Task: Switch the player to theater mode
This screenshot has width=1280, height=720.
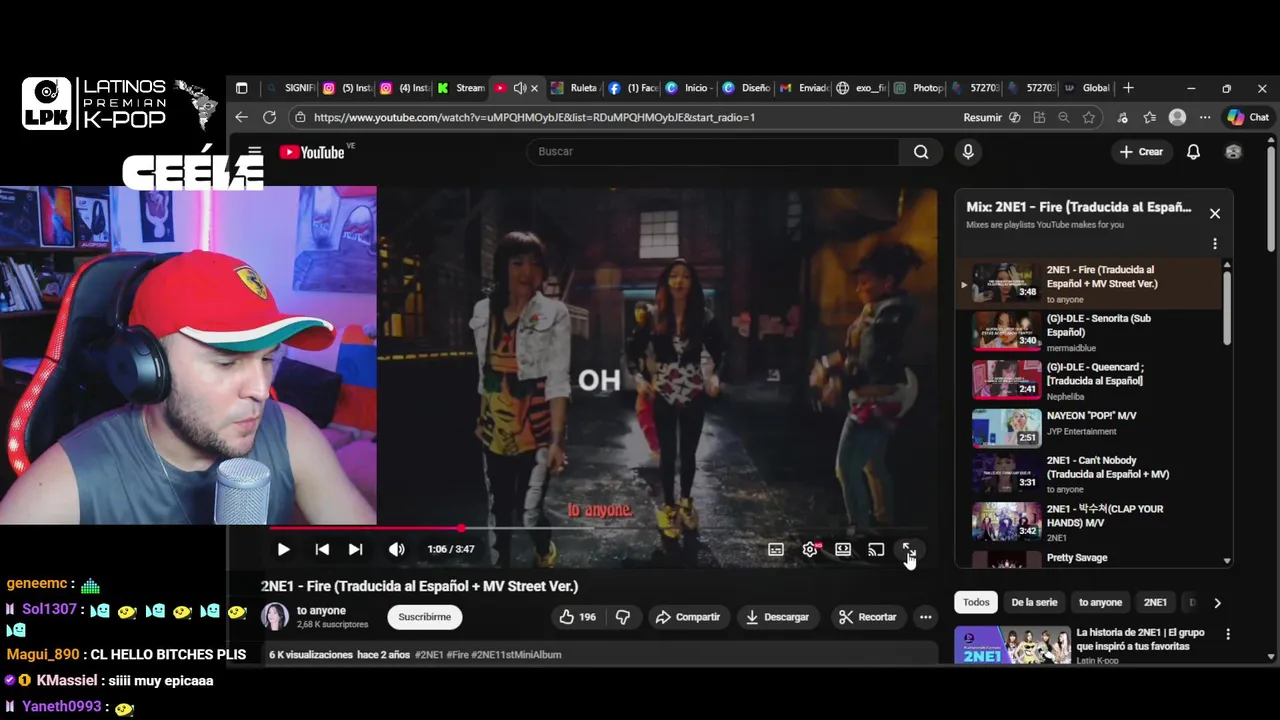Action: (843, 549)
